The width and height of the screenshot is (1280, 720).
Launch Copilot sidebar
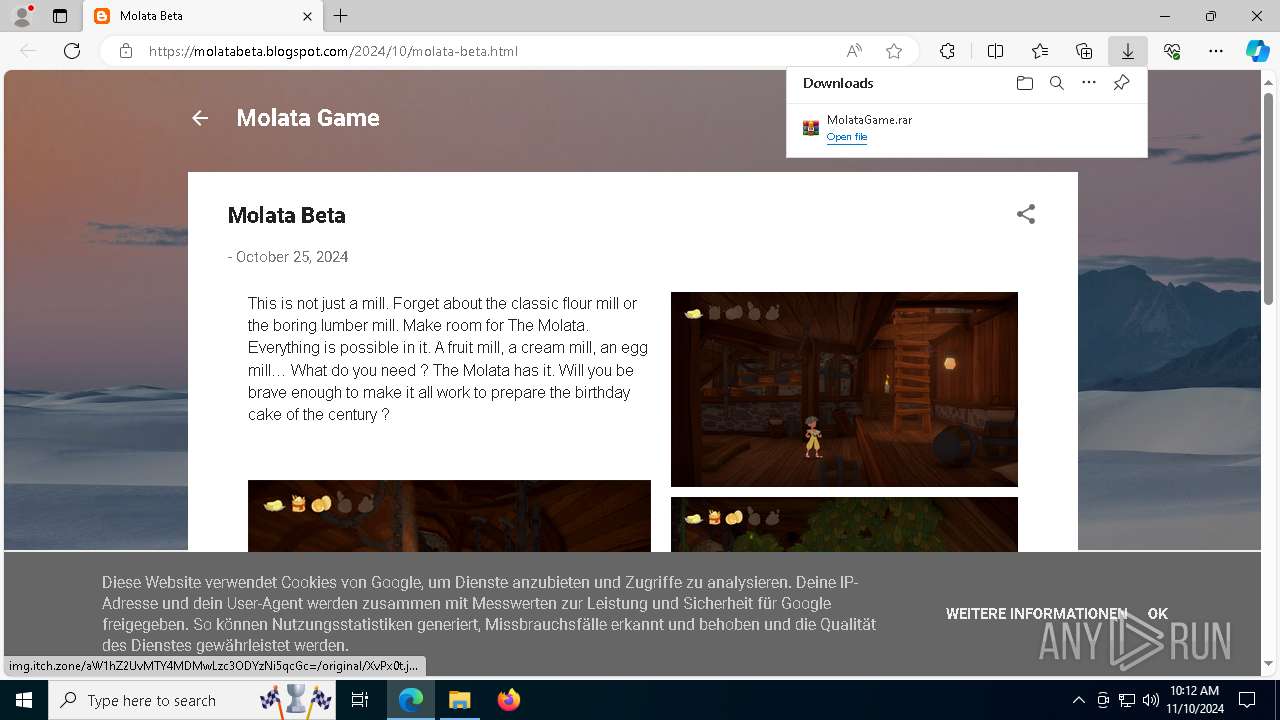click(x=1257, y=51)
